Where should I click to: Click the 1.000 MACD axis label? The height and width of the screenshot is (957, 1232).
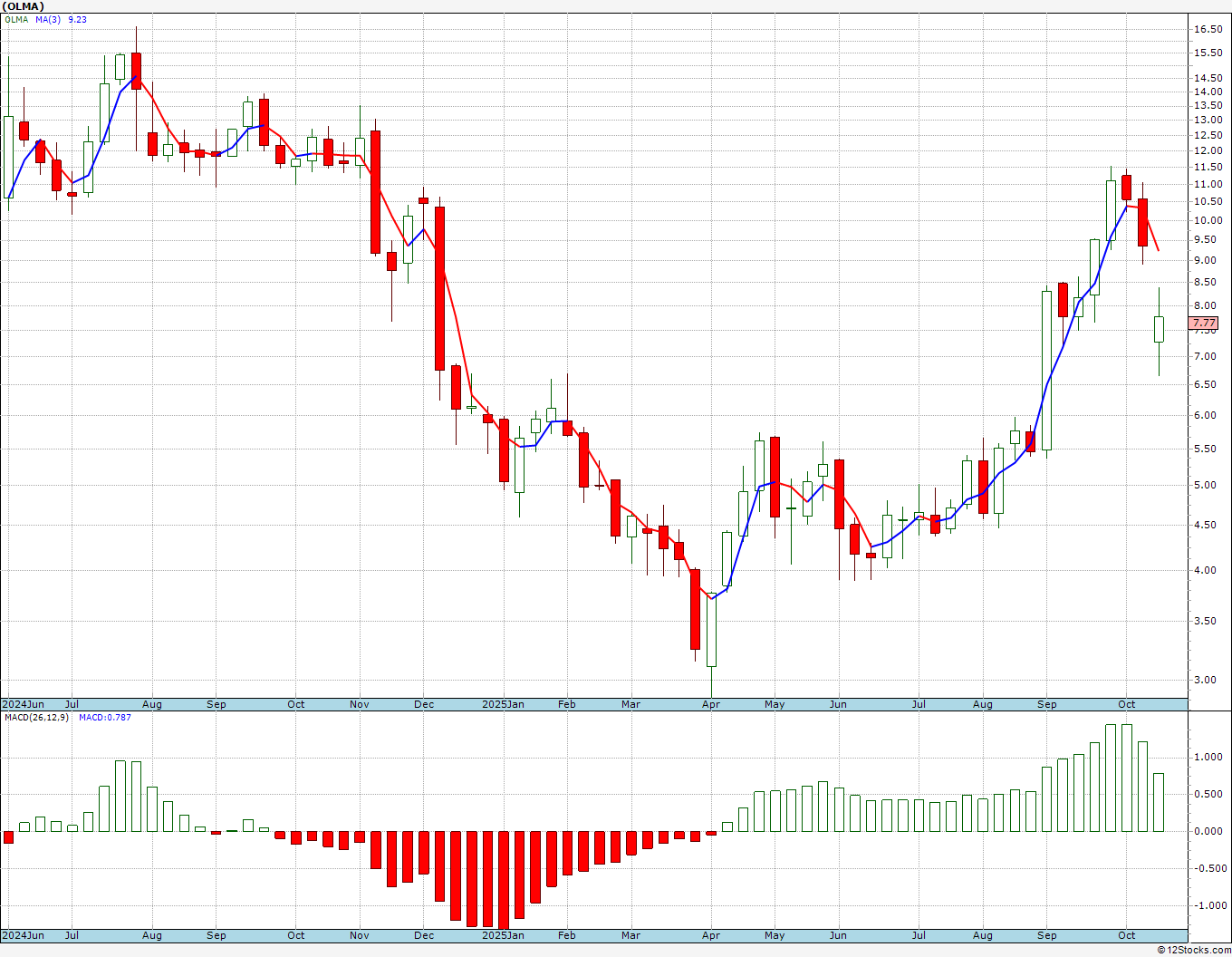1209,758
